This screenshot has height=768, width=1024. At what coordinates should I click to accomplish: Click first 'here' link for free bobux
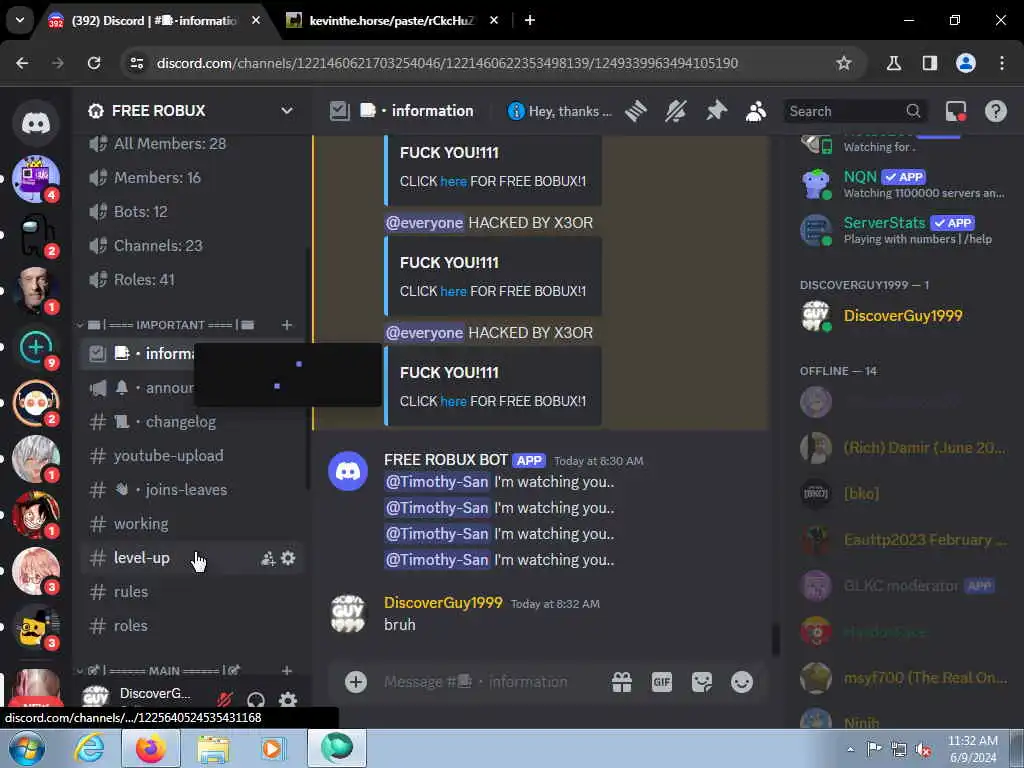pos(453,182)
